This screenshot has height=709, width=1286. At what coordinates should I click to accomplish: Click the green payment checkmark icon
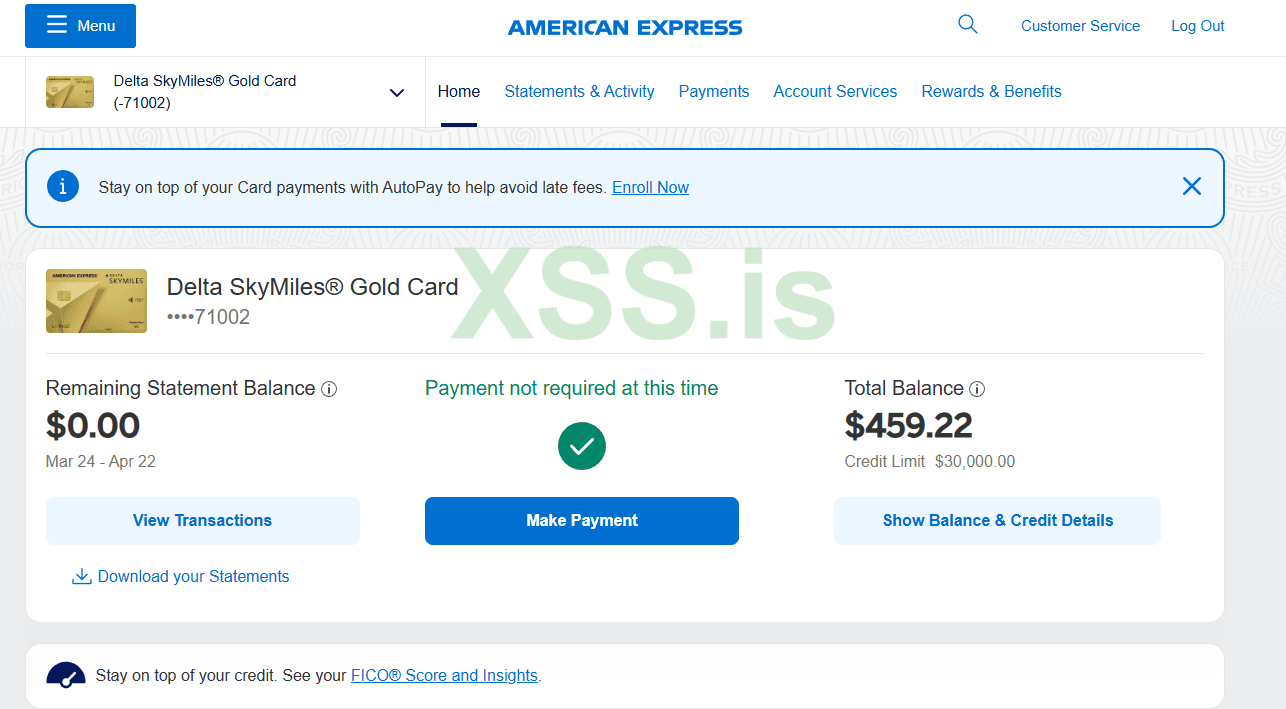(582, 446)
